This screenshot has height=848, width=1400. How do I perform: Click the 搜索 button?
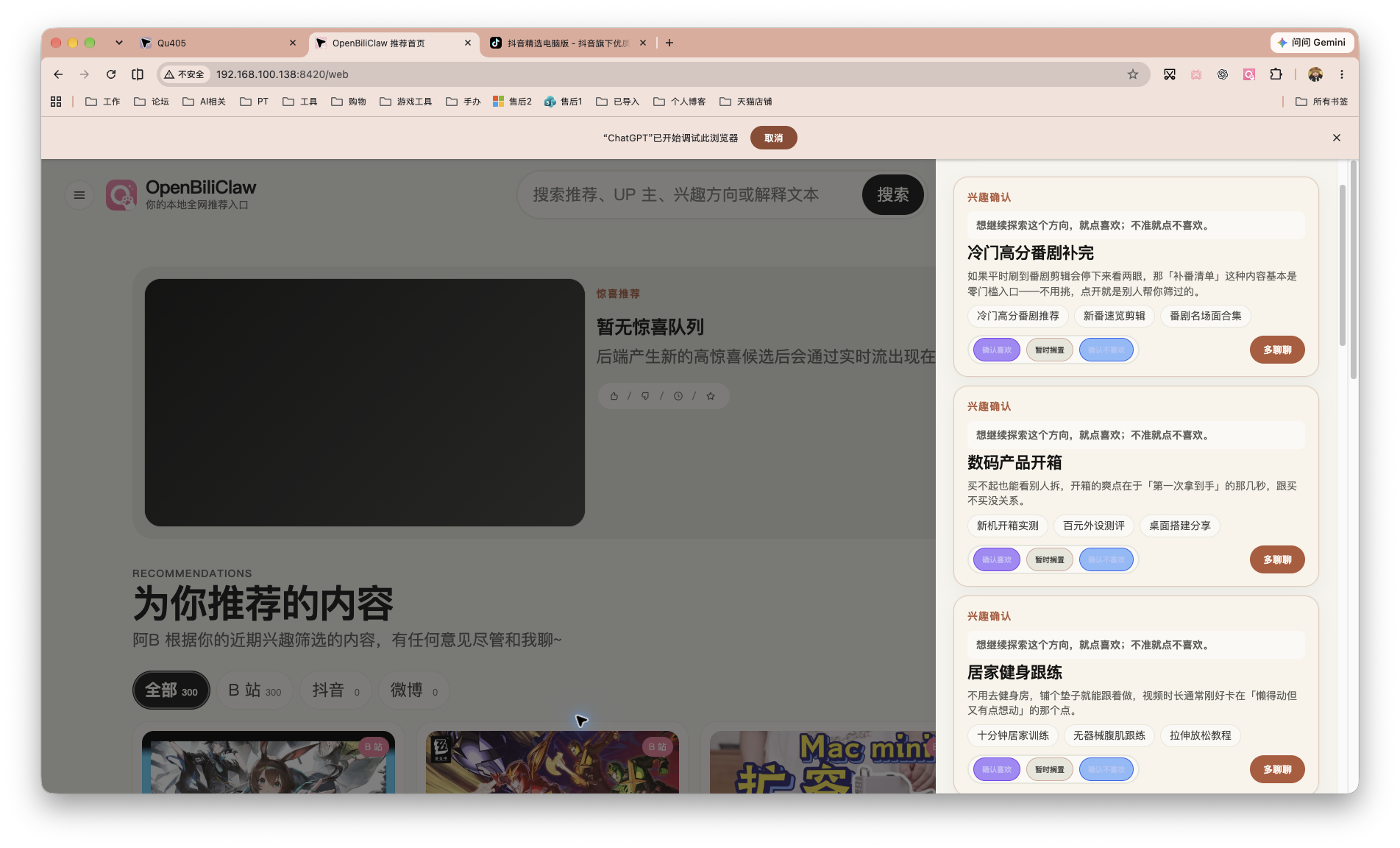point(893,195)
